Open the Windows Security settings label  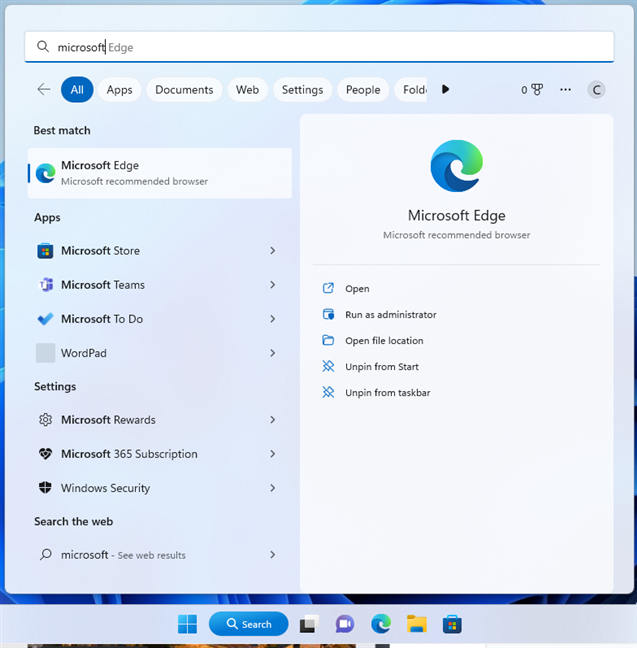coord(105,488)
